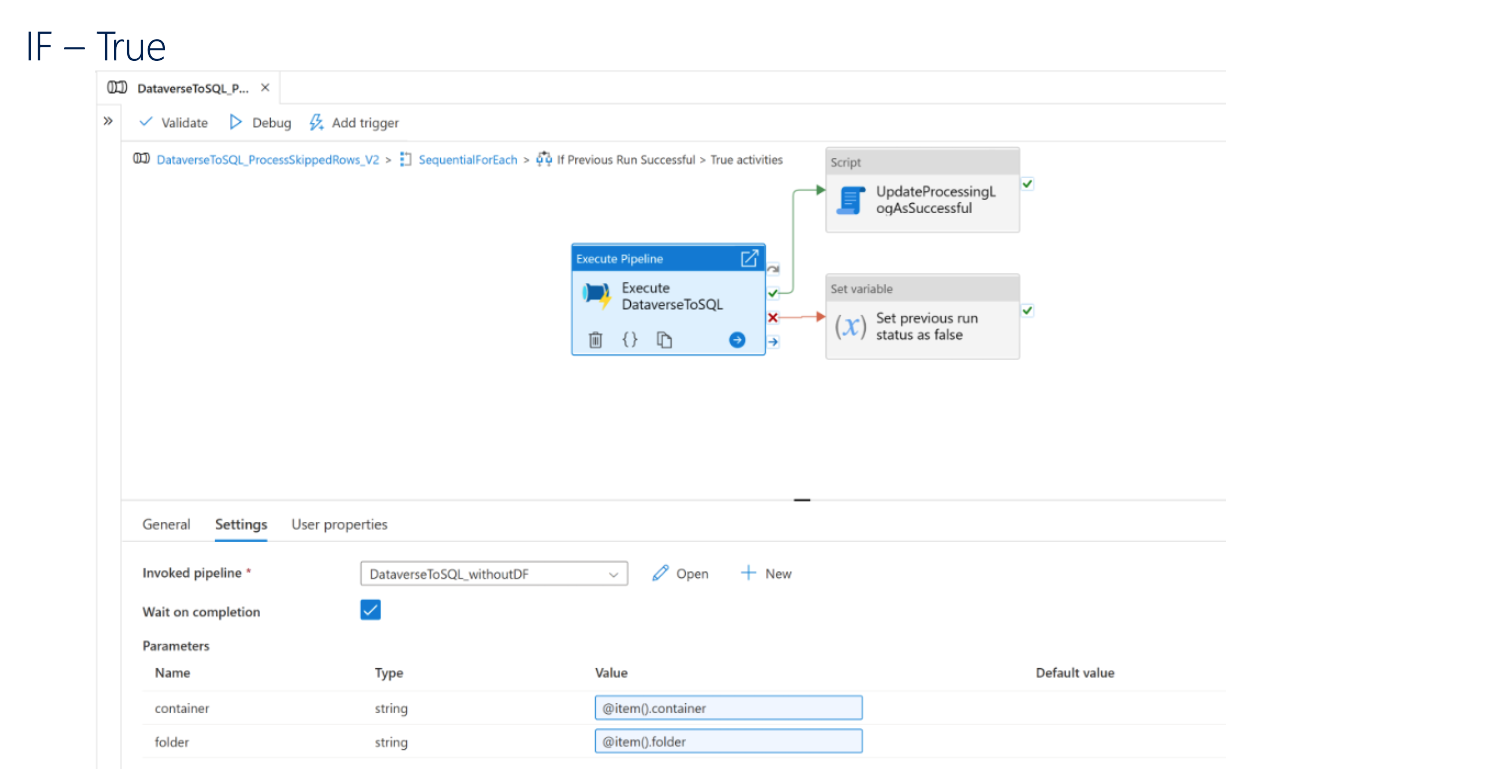
Task: Open the User properties tab
Action: point(339,525)
